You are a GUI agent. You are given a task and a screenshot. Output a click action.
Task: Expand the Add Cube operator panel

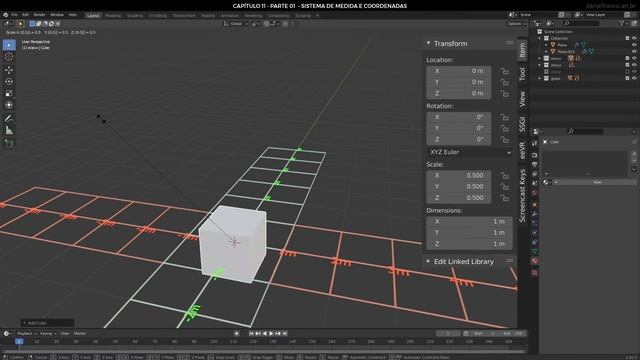click(25, 323)
